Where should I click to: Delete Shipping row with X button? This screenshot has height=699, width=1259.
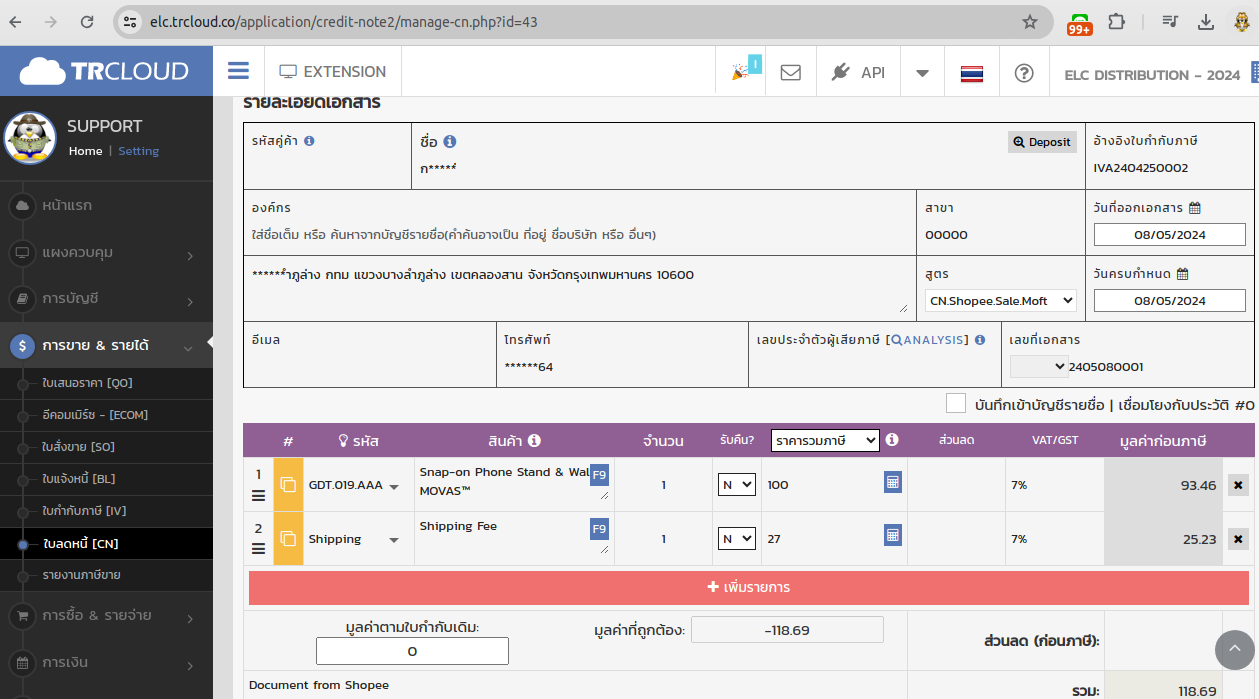tap(1238, 539)
